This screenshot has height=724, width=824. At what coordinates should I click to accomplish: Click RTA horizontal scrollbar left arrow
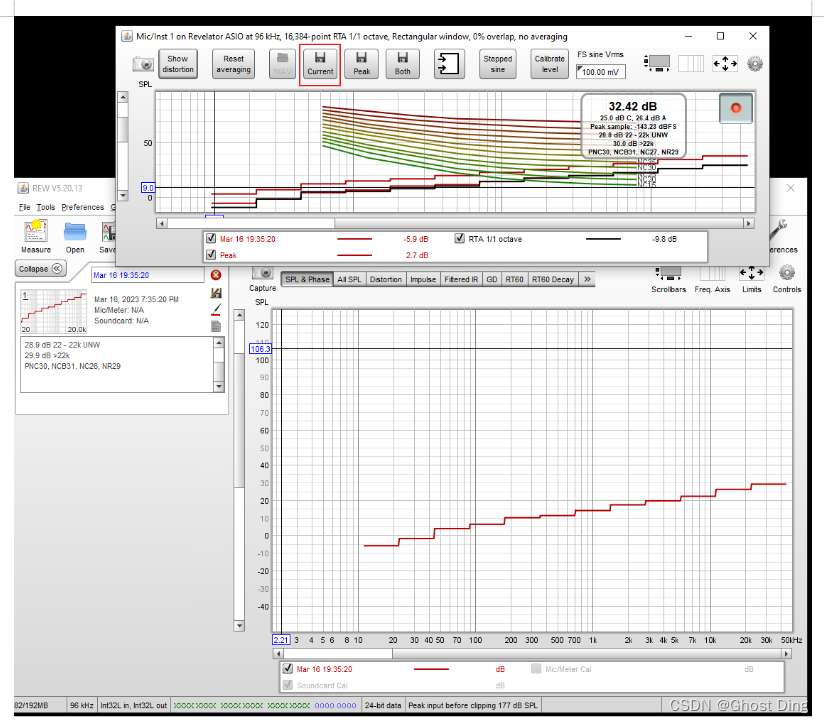click(162, 223)
